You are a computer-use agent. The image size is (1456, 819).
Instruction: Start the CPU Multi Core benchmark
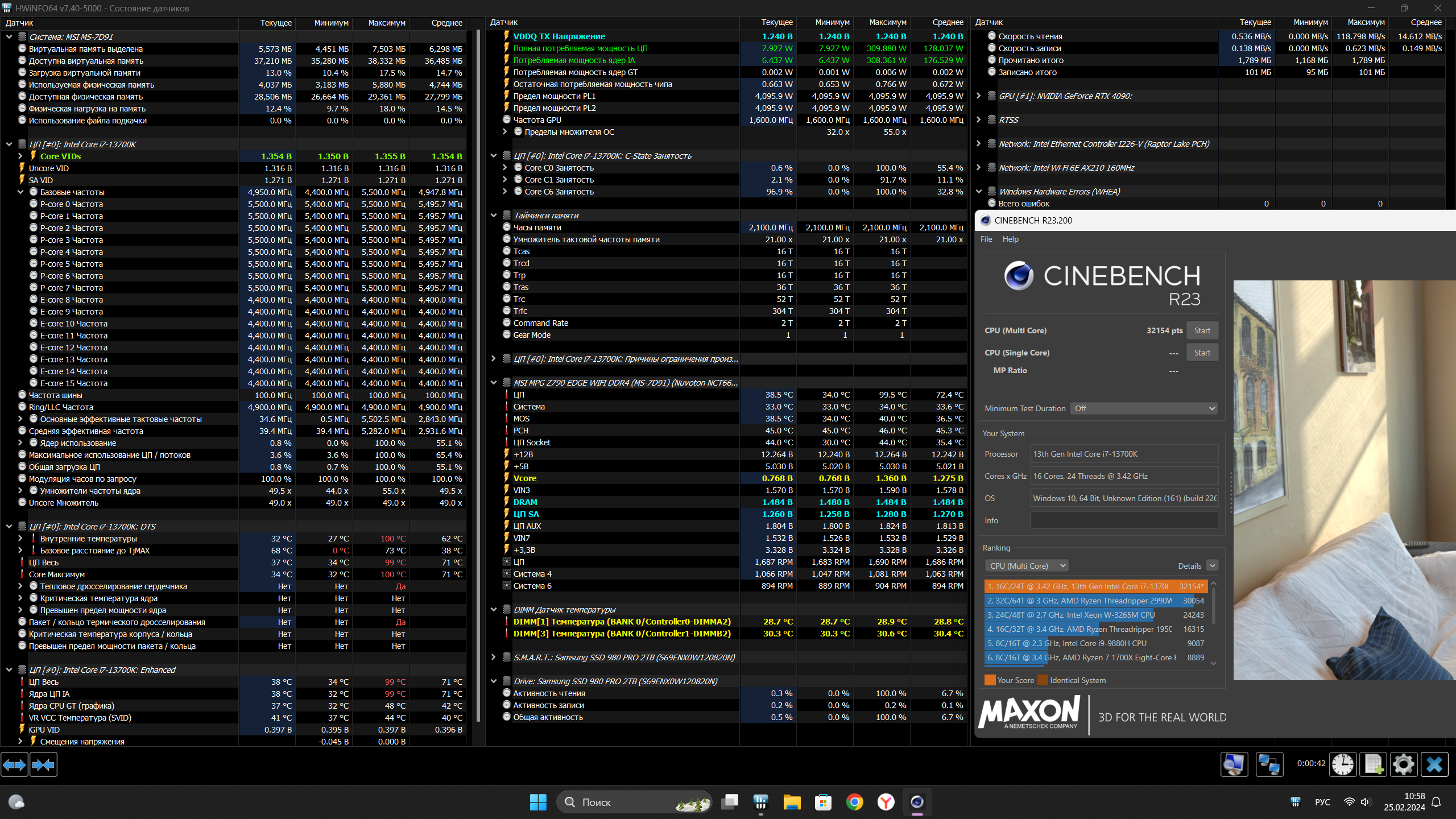click(1202, 330)
